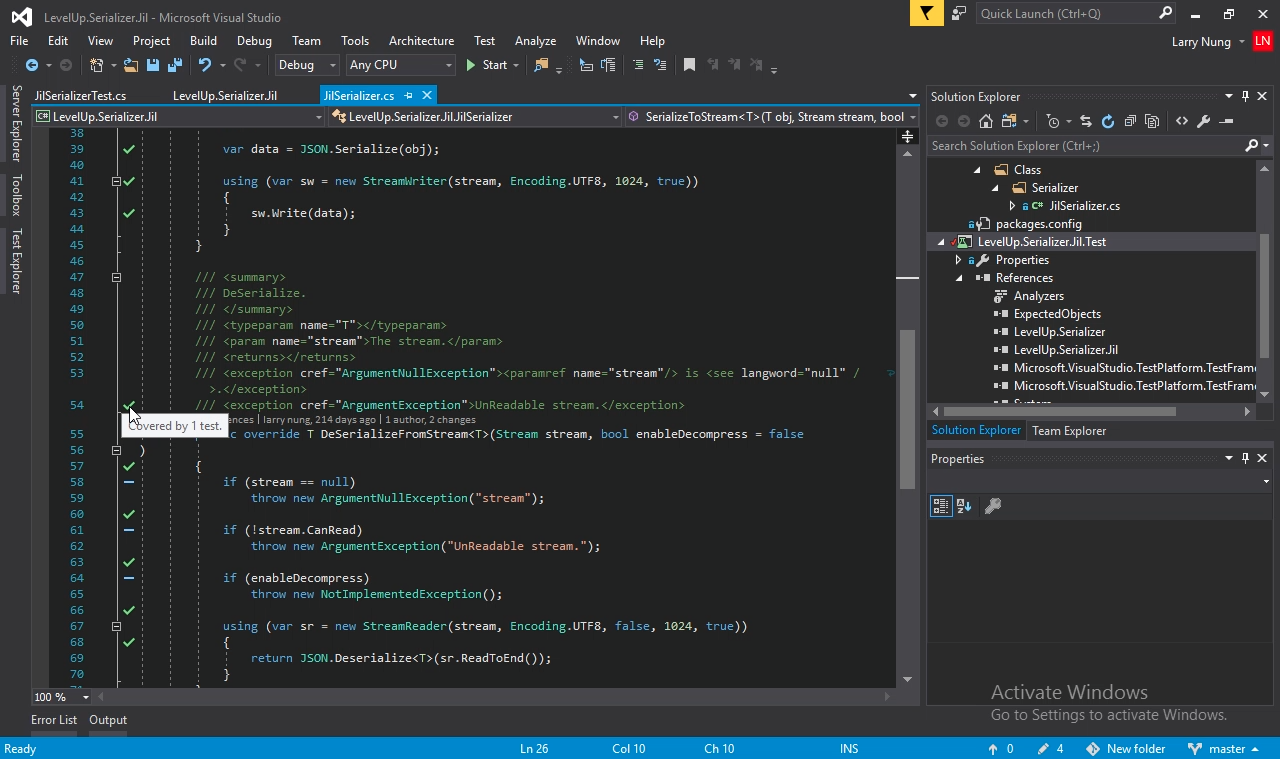Viewport: 1280px width, 759px height.
Task: Click the Navigate Backward toolbar arrow
Action: coord(32,65)
